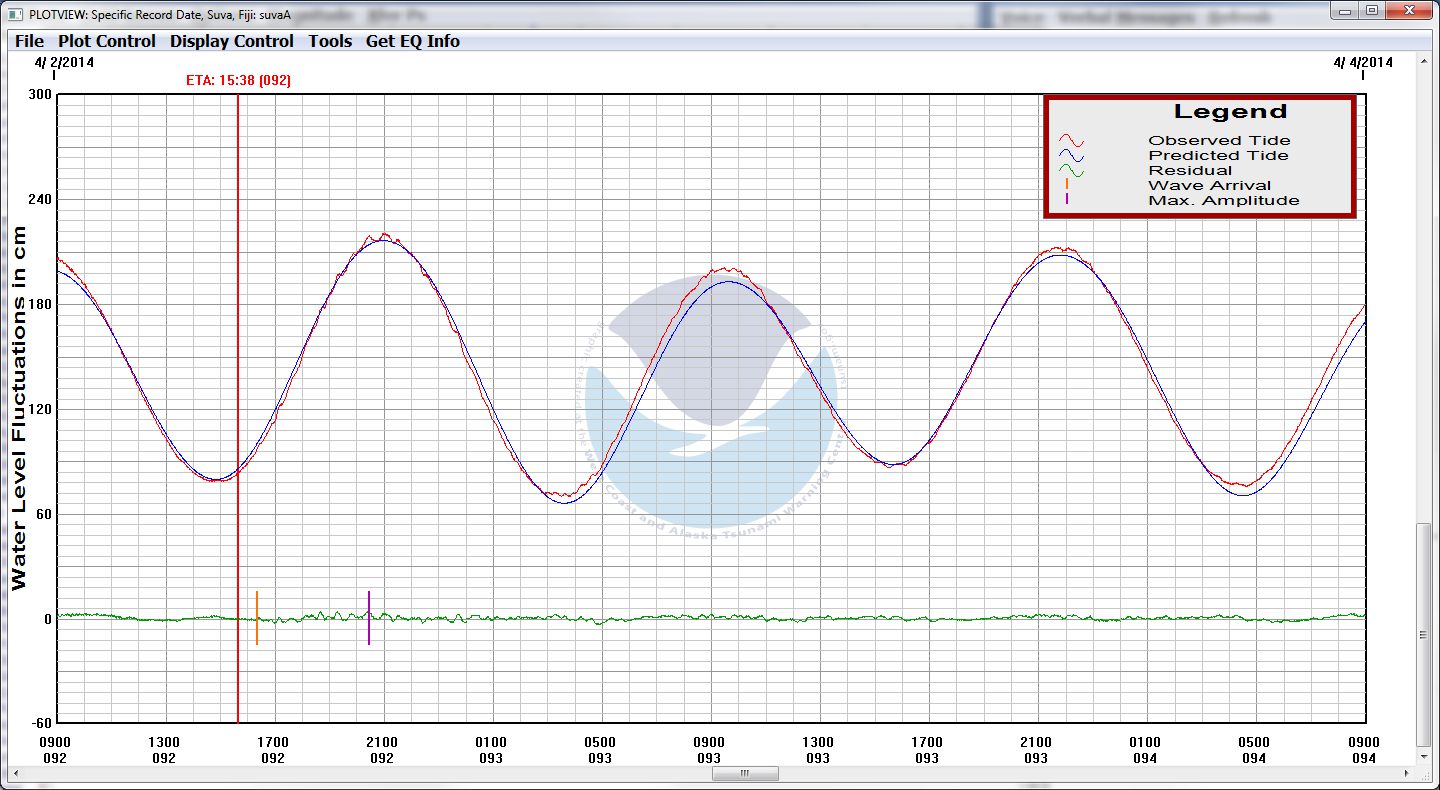Open the File menu
The height and width of the screenshot is (790, 1440).
(x=29, y=41)
